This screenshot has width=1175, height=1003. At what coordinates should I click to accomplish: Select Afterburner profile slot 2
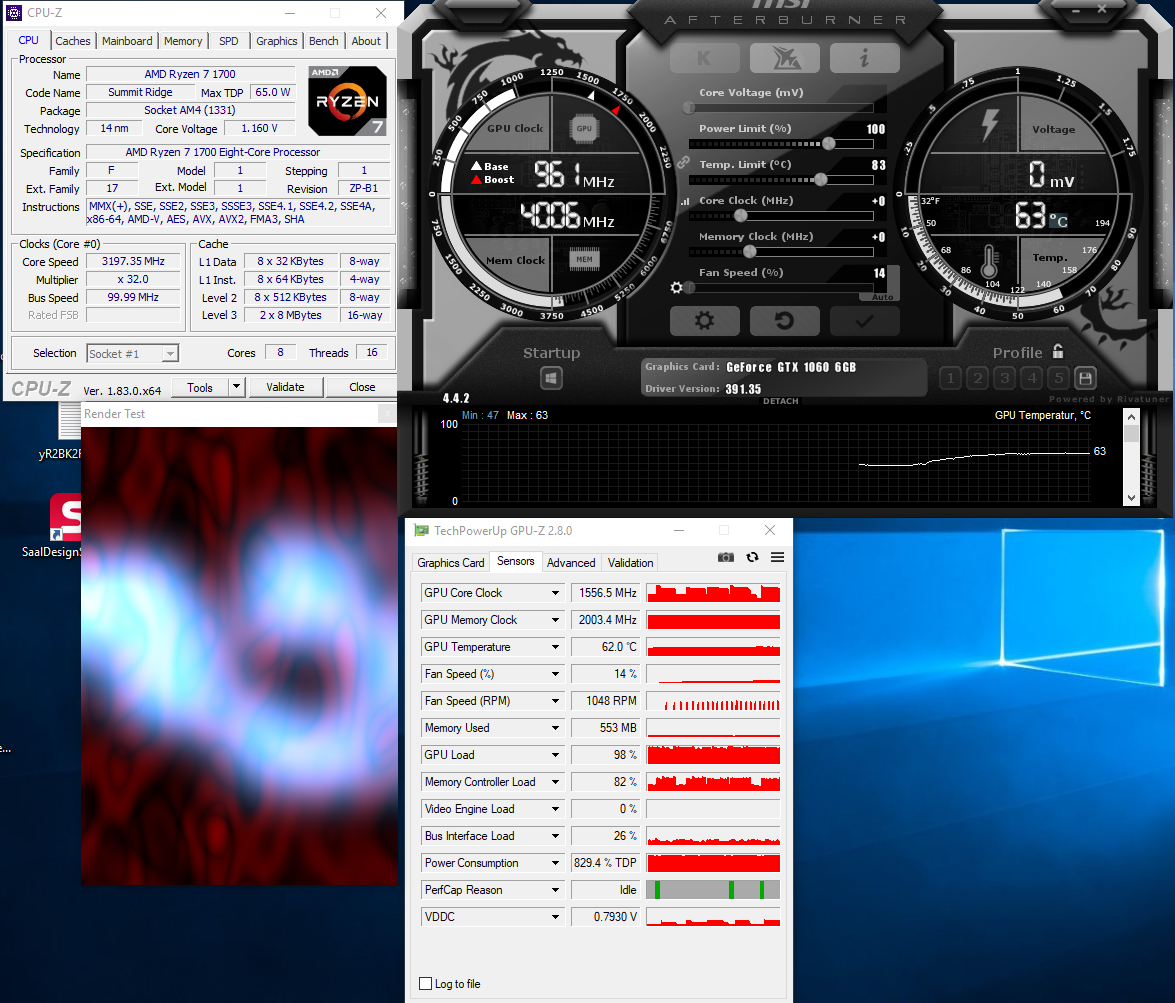(977, 378)
